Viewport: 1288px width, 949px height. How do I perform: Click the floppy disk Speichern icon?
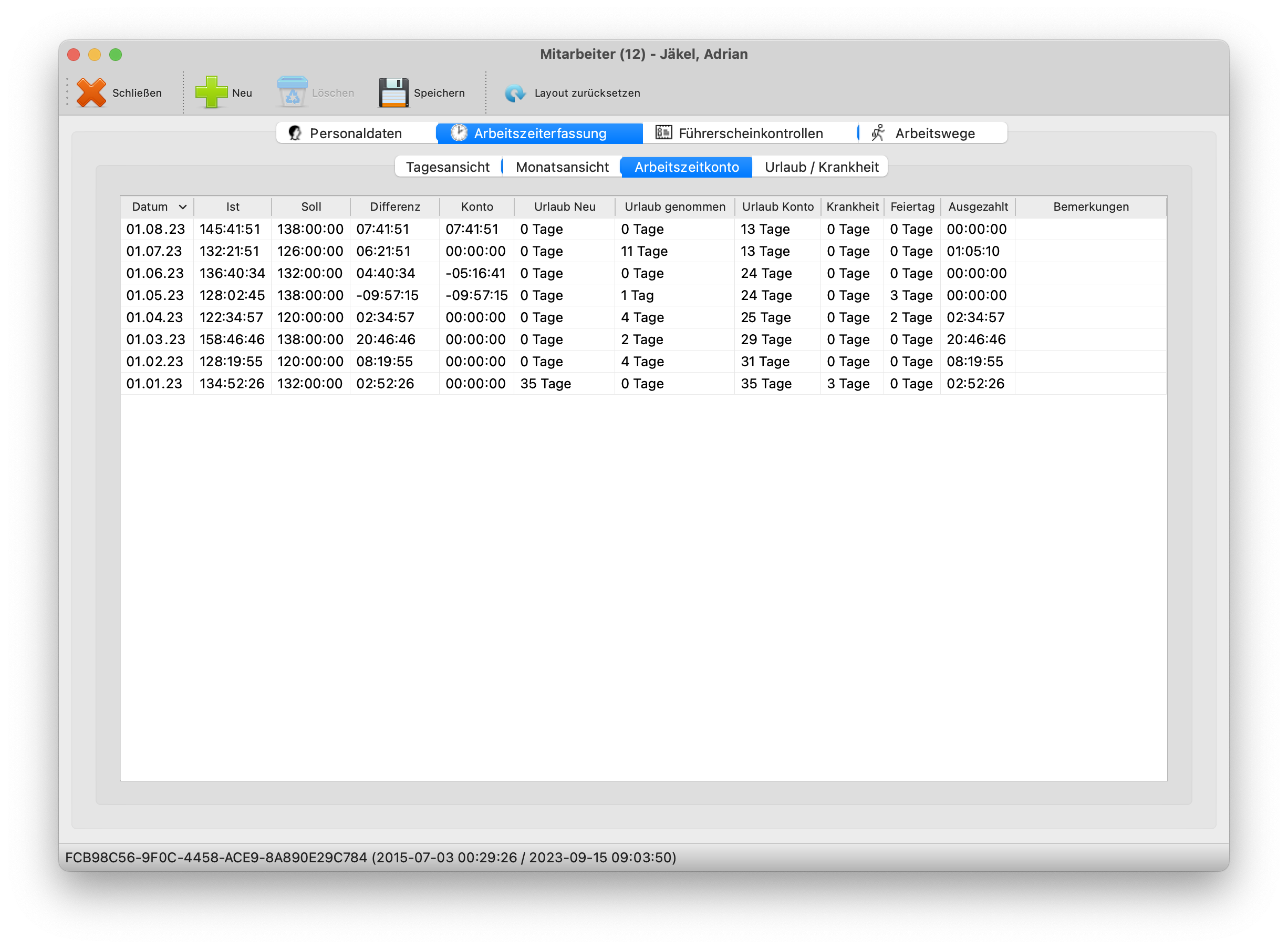point(393,92)
